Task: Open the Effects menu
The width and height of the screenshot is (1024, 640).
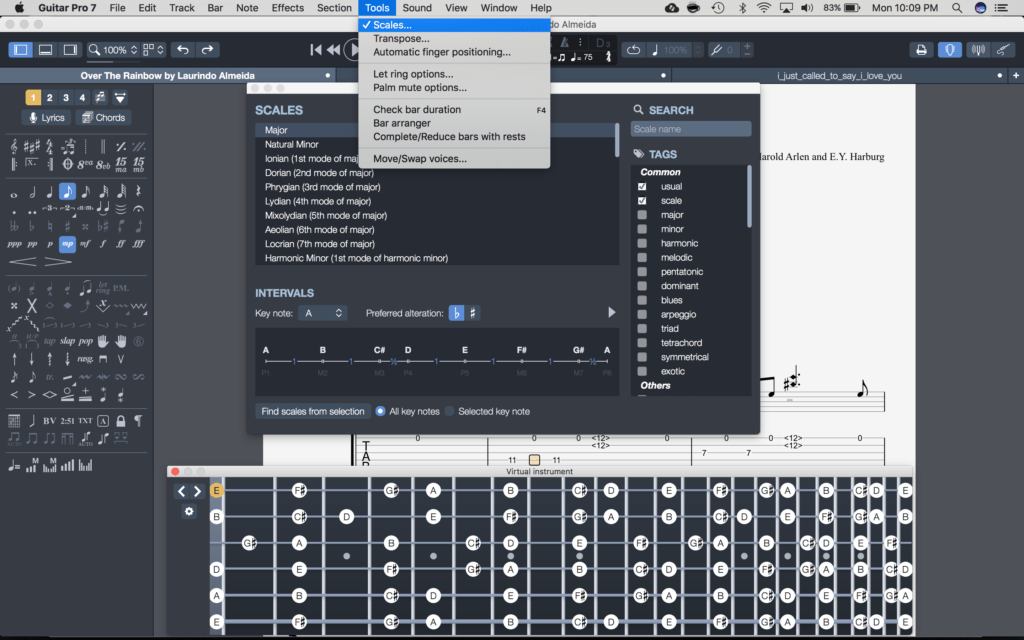Action: coord(287,8)
